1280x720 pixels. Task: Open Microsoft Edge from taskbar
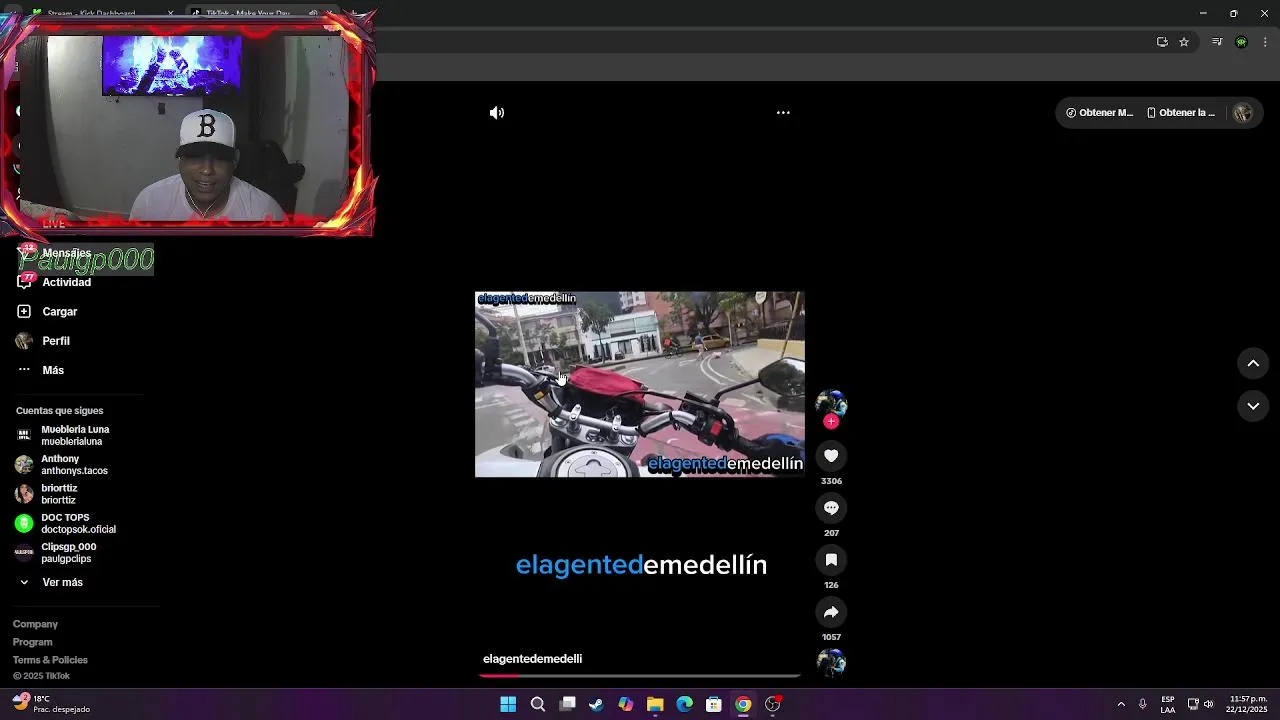point(684,704)
